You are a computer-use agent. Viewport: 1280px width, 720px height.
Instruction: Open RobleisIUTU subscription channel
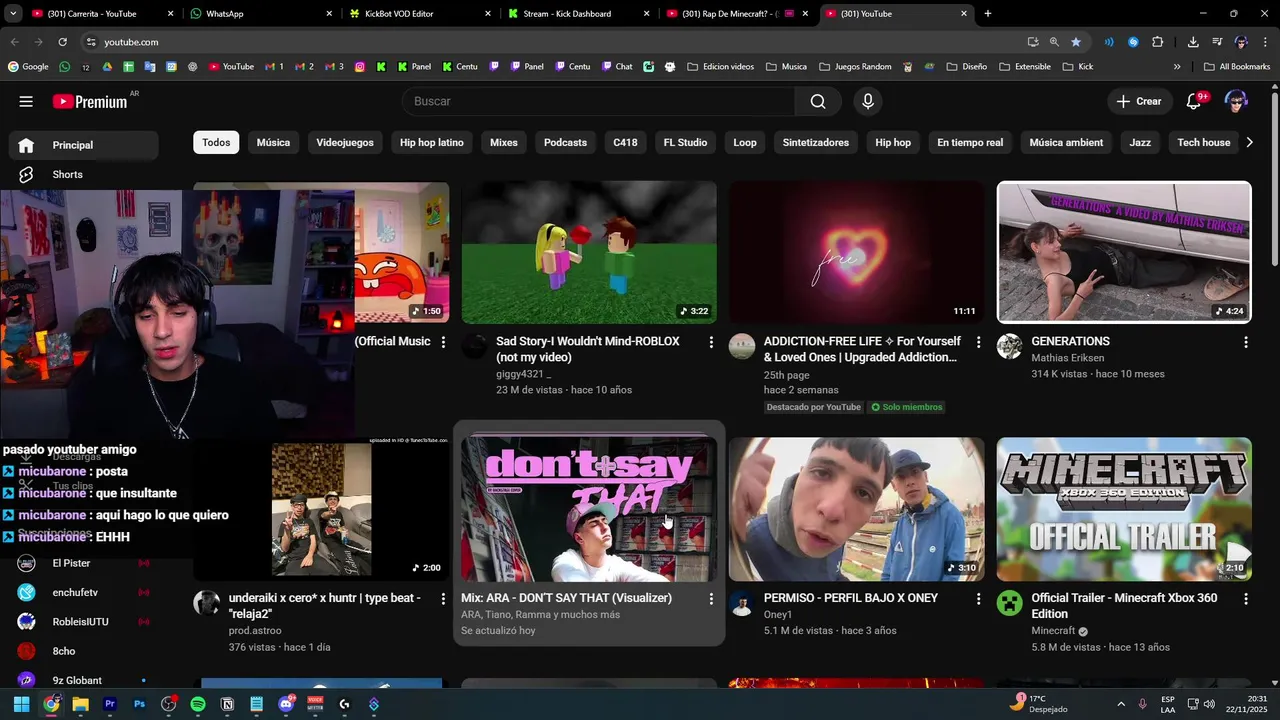pos(84,621)
